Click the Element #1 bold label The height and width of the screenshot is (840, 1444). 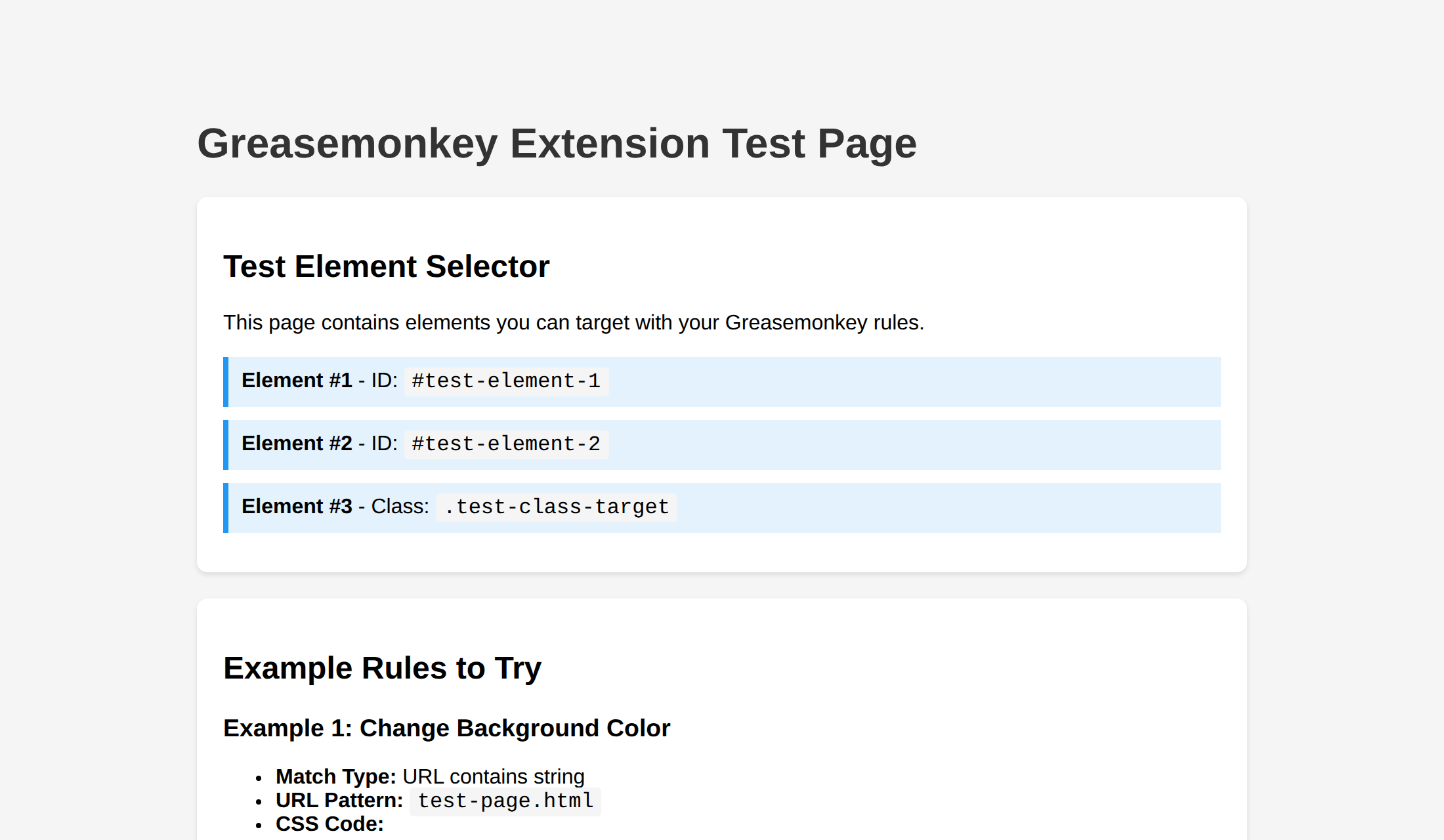[297, 381]
